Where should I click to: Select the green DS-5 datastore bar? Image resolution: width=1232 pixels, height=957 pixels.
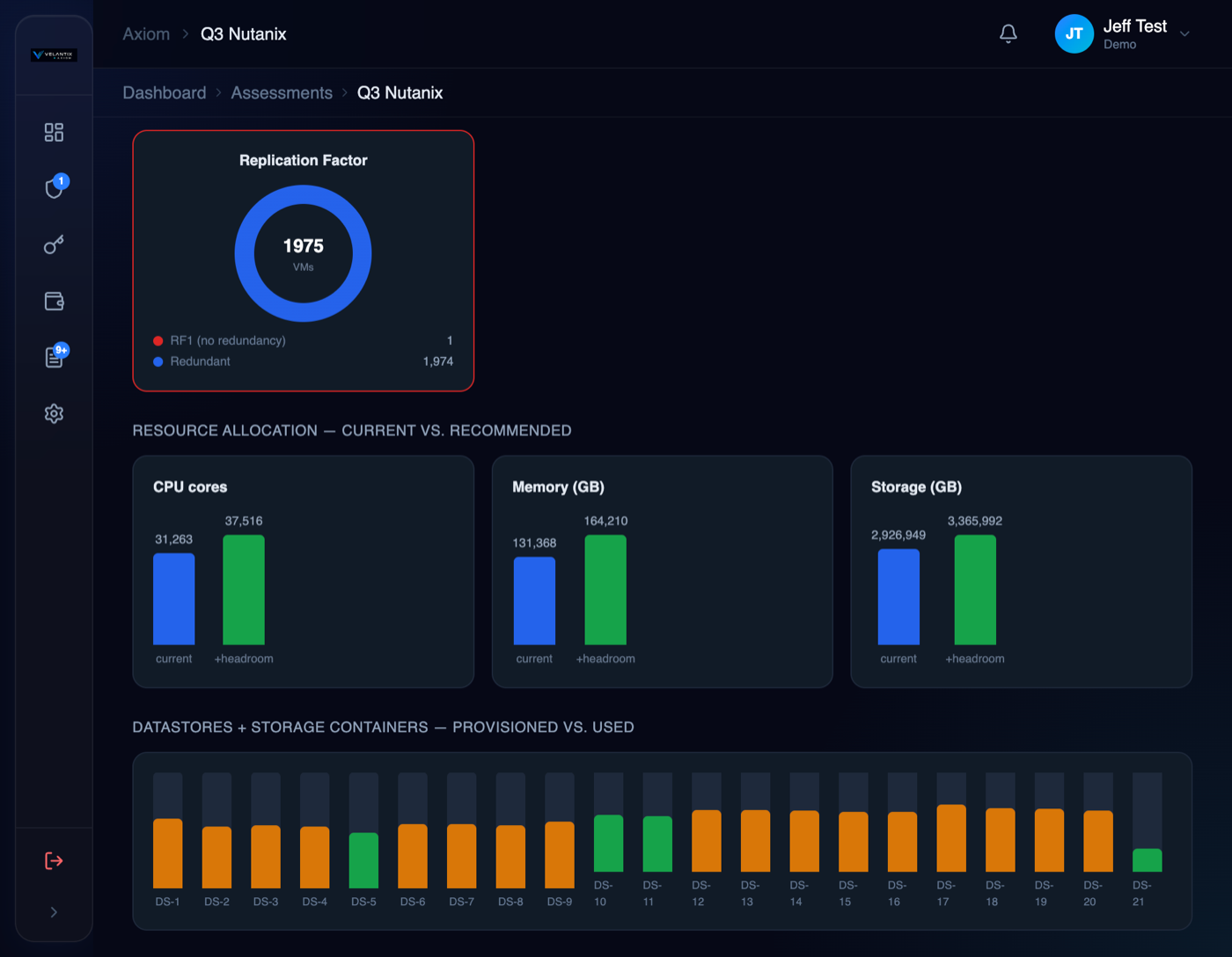(x=363, y=860)
